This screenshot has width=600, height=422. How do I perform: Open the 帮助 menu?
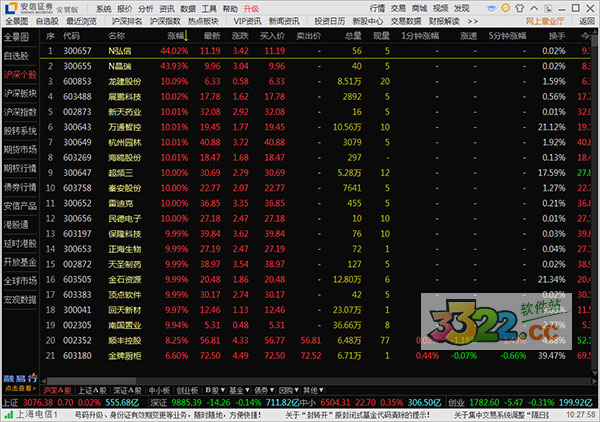point(230,8)
